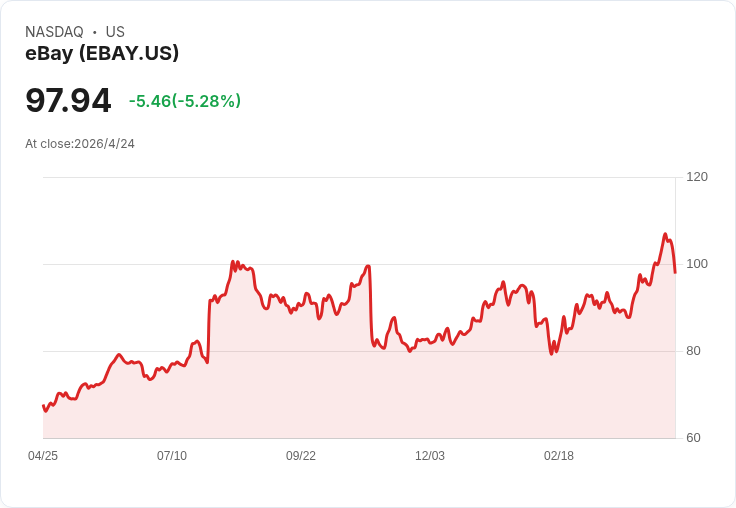Viewport: 736px width, 508px height.
Task: Click the 120 y-axis label
Action: coord(697,177)
